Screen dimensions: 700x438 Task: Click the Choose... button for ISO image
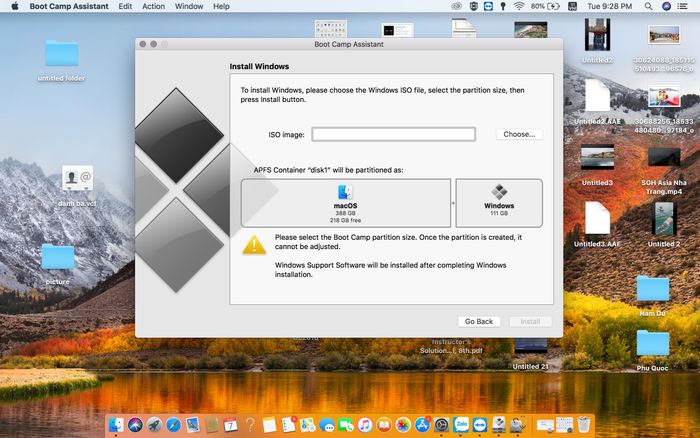tap(519, 134)
